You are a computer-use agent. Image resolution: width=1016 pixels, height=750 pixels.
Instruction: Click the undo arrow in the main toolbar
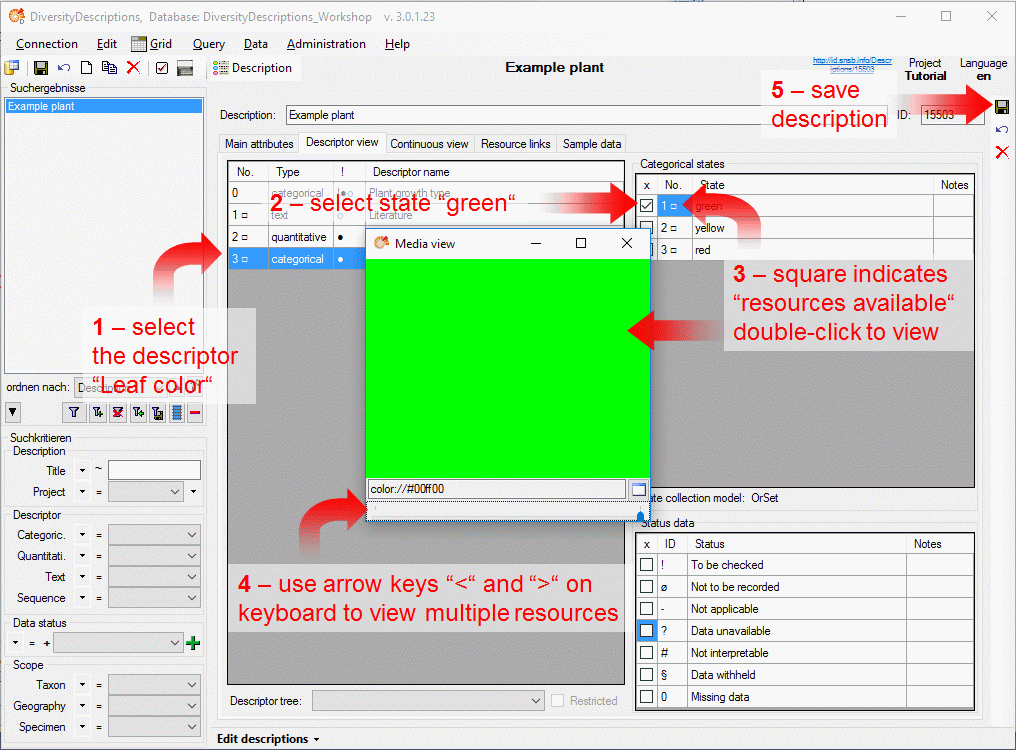click(64, 67)
